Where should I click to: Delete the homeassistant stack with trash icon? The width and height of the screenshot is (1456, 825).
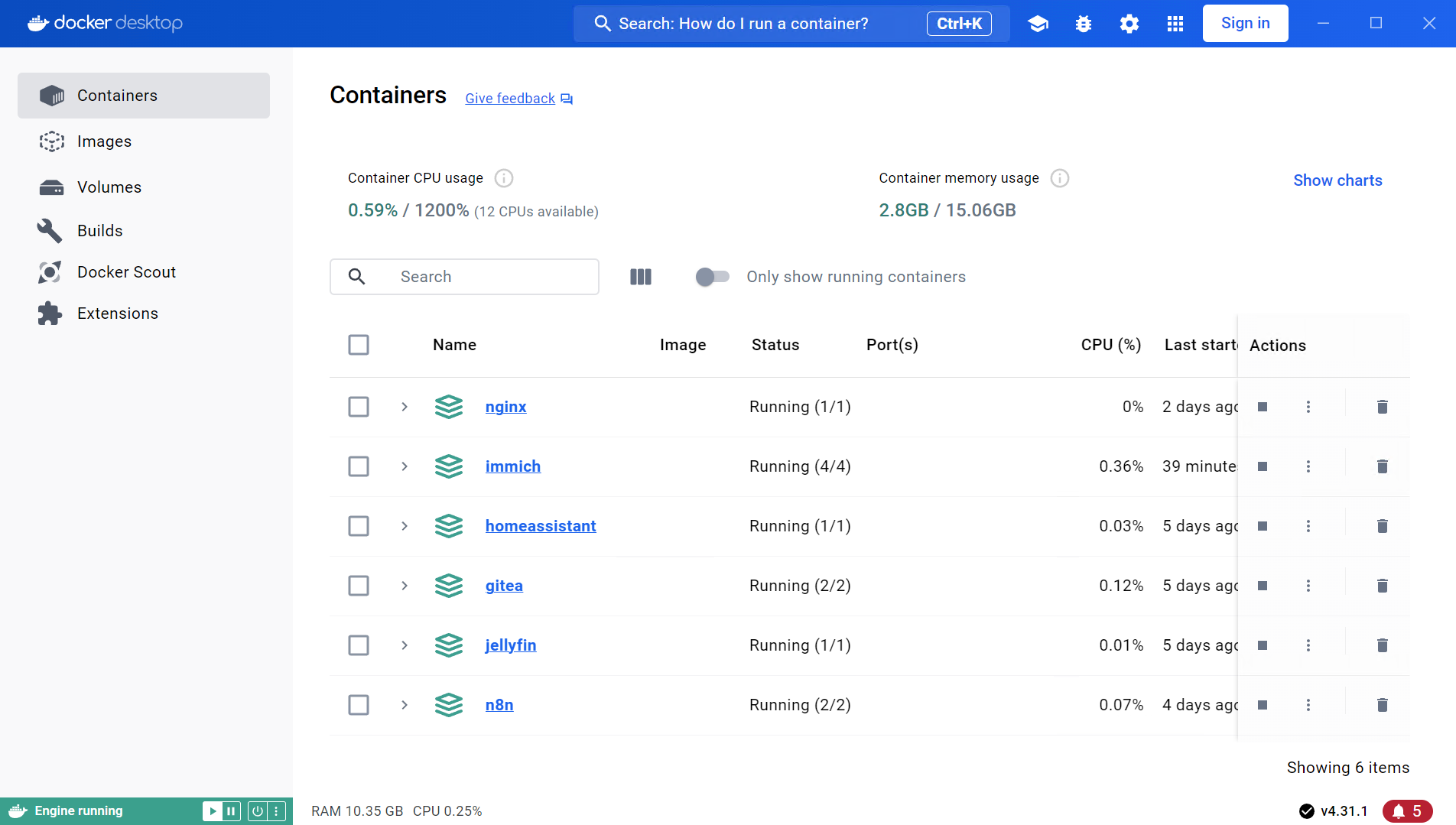1383,526
